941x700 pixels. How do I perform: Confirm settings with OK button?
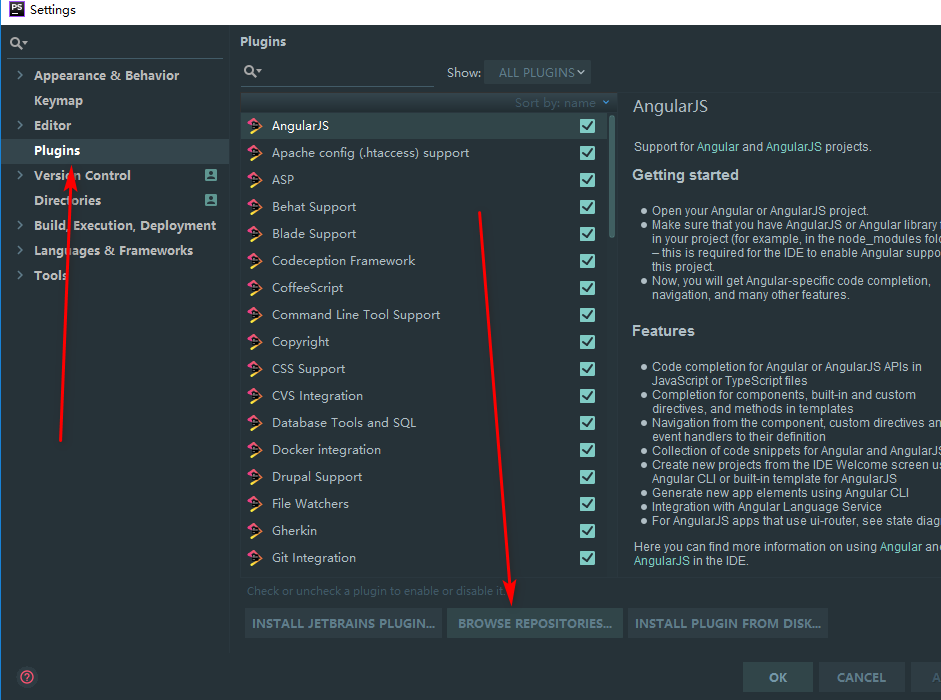[x=778, y=677]
